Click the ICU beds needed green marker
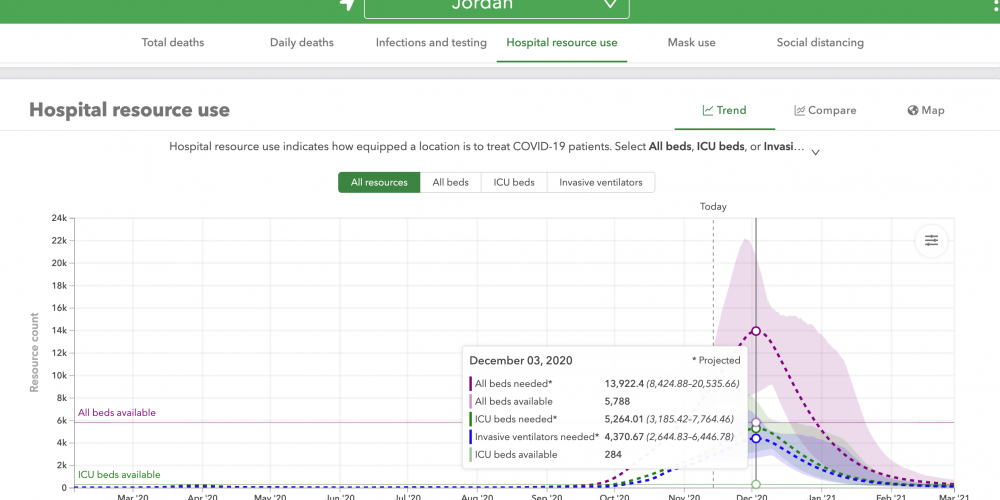 coord(756,428)
